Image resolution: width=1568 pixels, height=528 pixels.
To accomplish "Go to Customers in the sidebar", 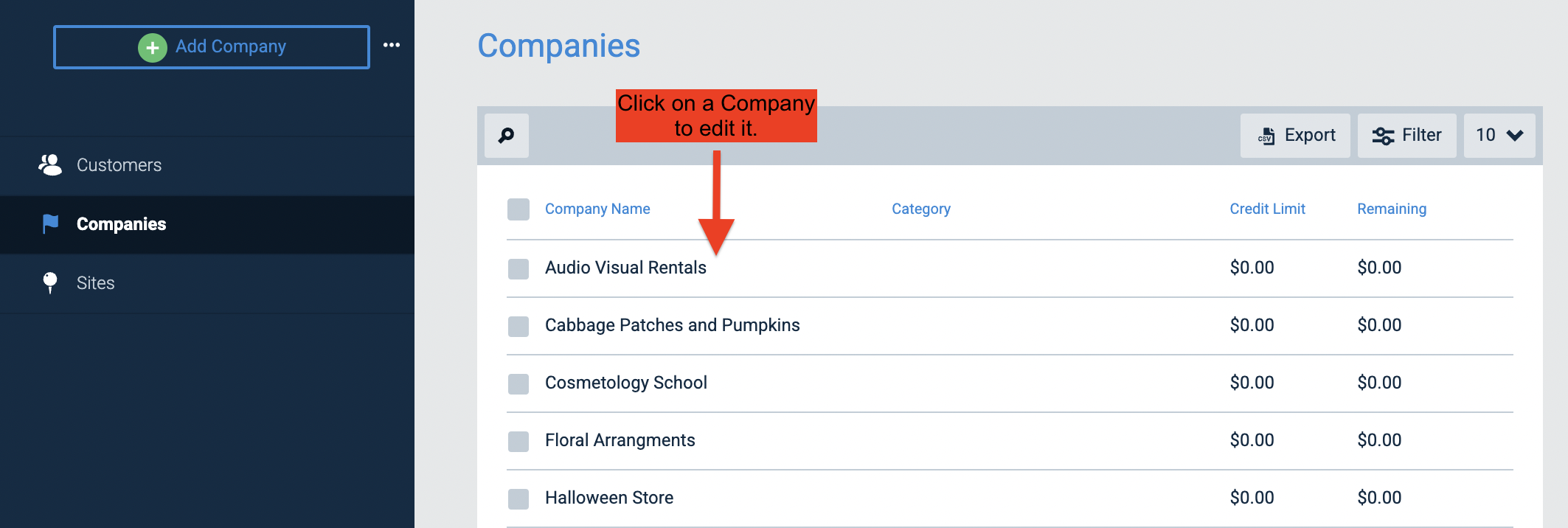I will pyautogui.click(x=207, y=165).
